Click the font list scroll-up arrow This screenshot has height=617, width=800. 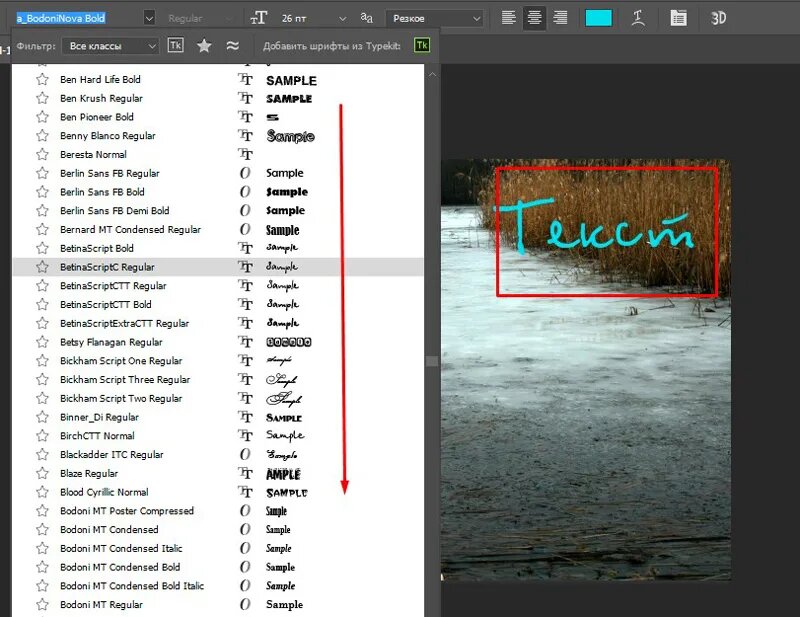click(x=432, y=75)
